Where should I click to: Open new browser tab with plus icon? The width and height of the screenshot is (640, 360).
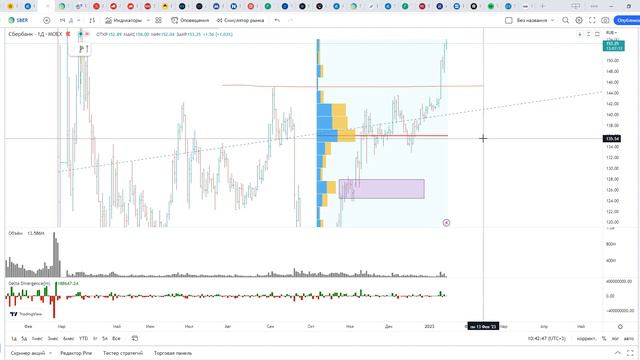[542, 6]
